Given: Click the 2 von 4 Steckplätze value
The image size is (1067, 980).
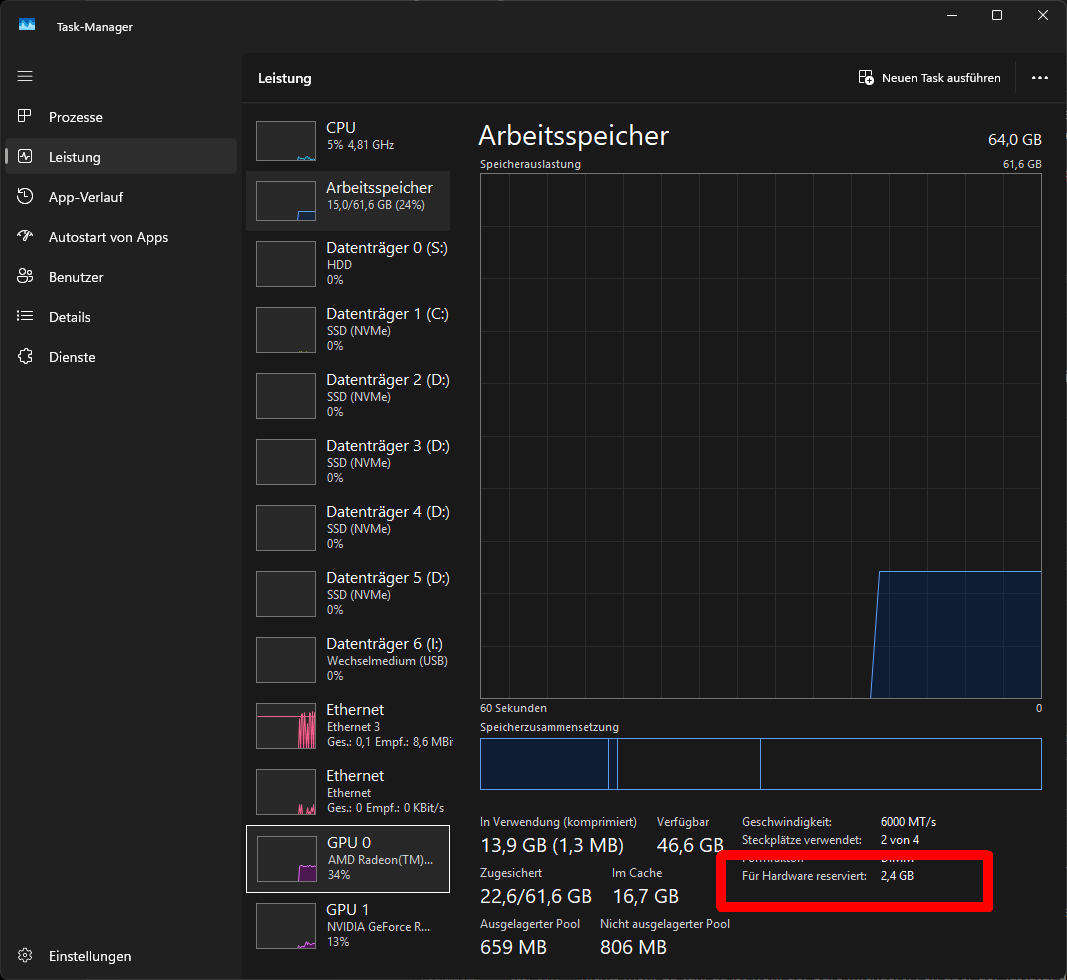Looking at the screenshot, I should coord(900,840).
